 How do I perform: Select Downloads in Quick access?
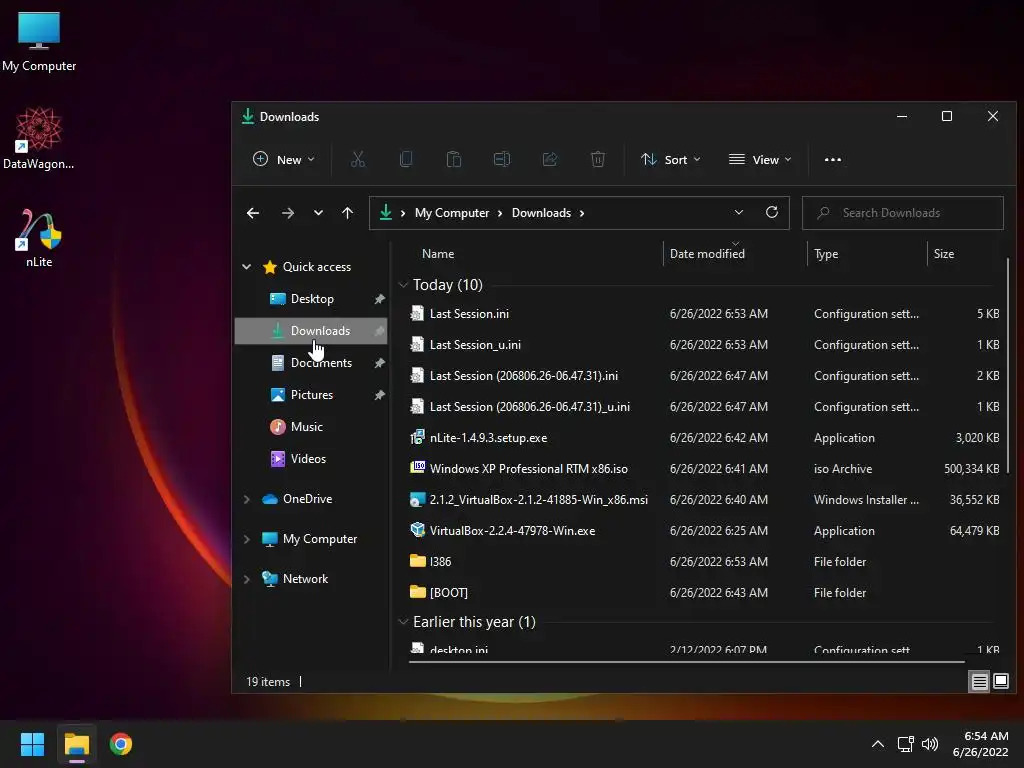(311, 330)
